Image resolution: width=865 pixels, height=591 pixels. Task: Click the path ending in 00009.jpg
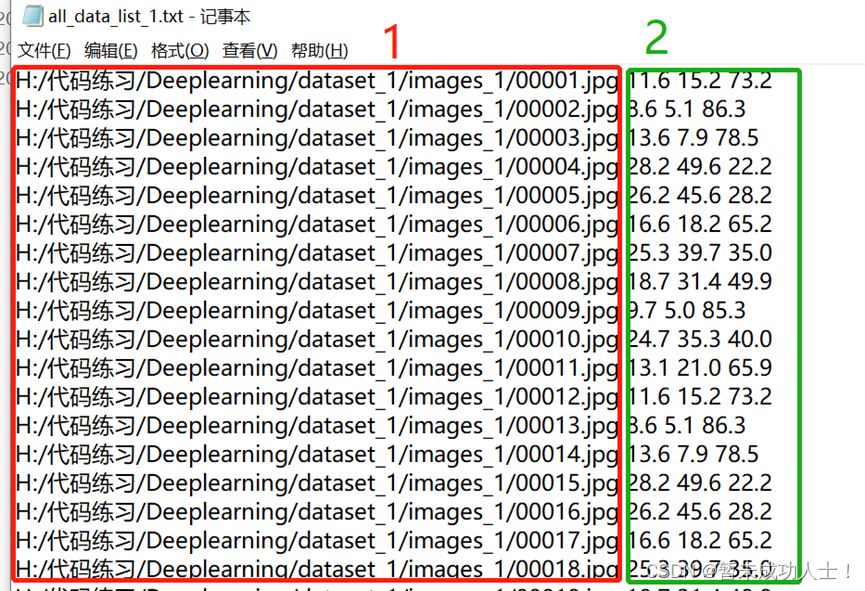pos(317,311)
